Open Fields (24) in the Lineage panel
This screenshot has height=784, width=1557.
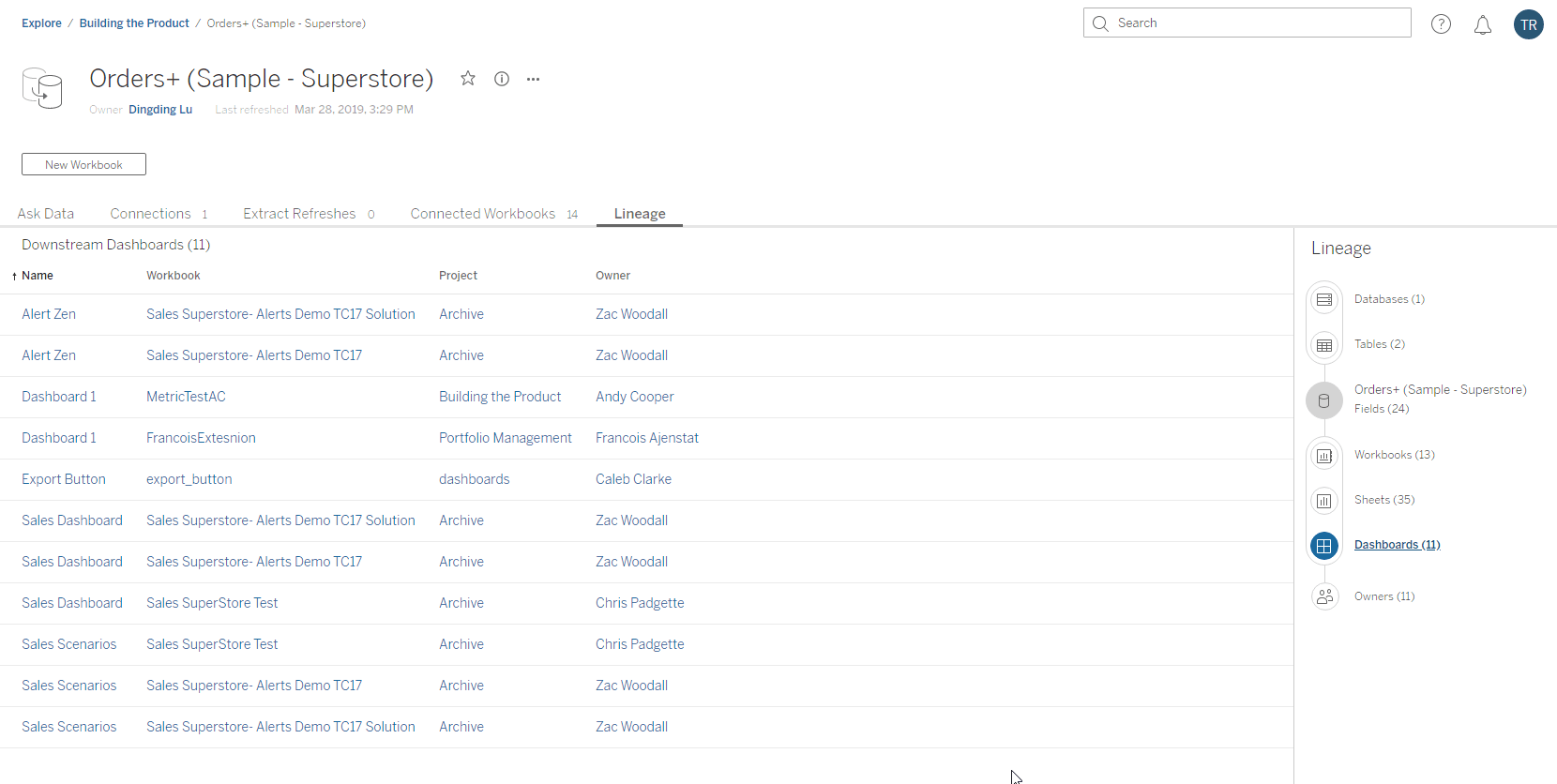[x=1382, y=409]
